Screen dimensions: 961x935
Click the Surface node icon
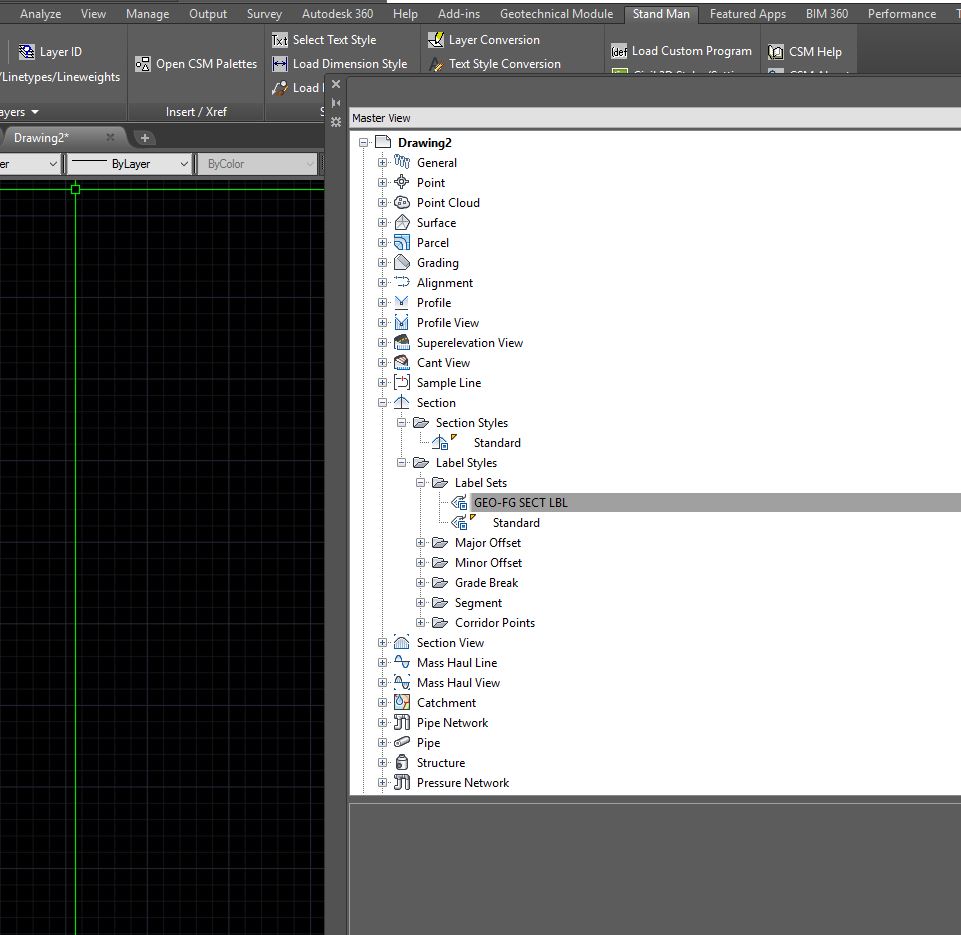402,222
